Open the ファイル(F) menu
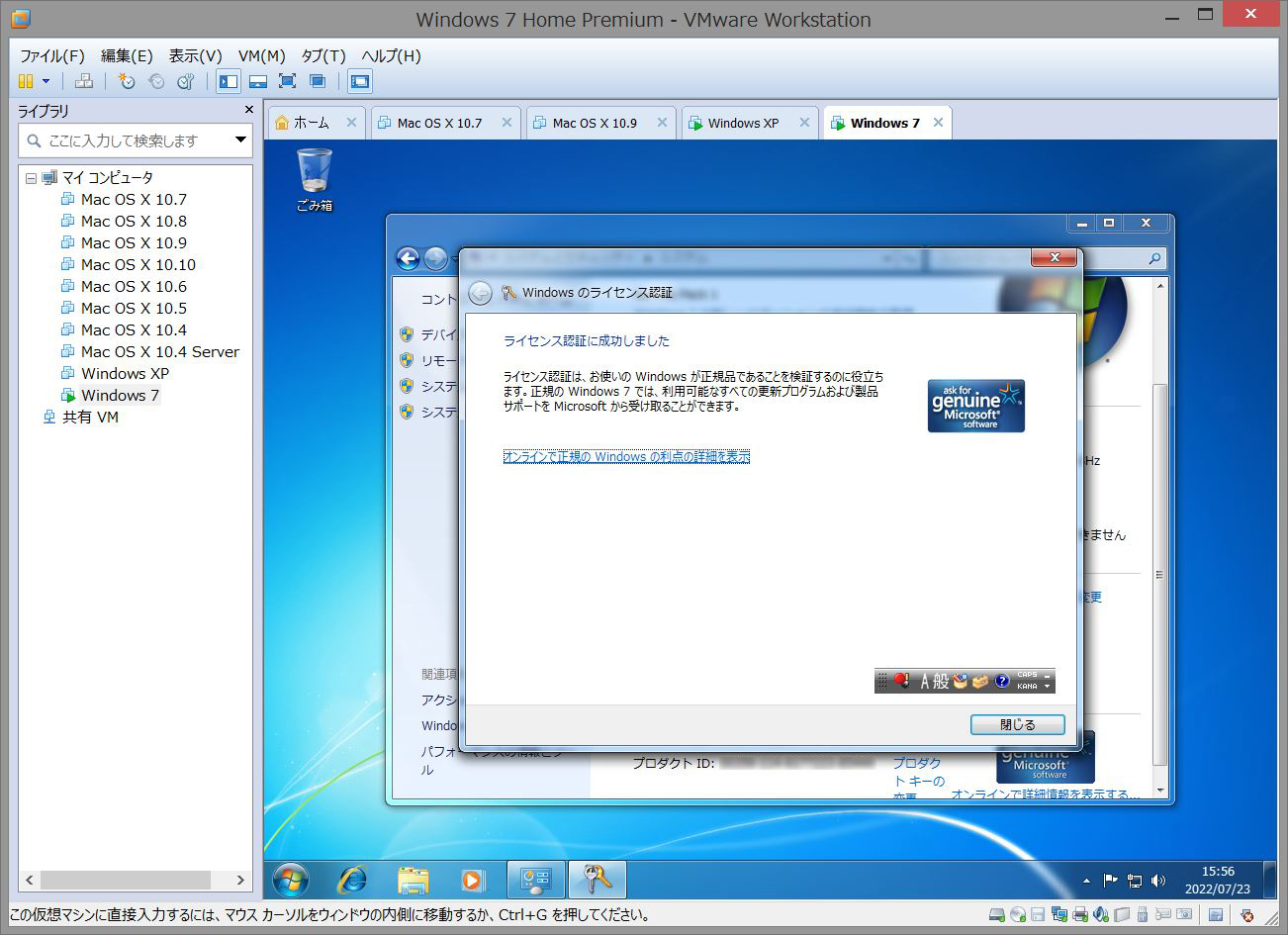This screenshot has height=935, width=1288. 52,55
